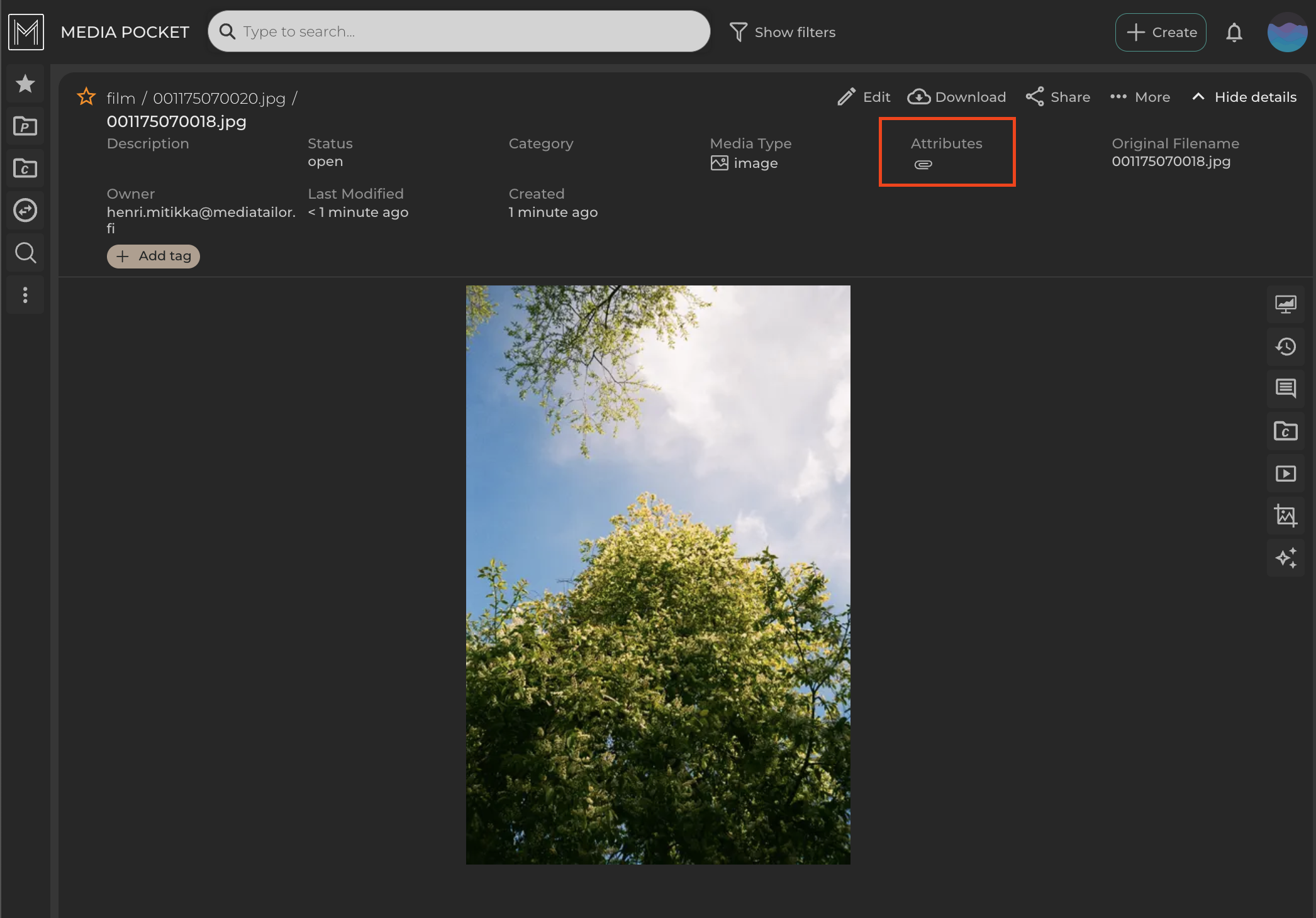Open the version history panel icon
The width and height of the screenshot is (1316, 918).
click(1285, 346)
